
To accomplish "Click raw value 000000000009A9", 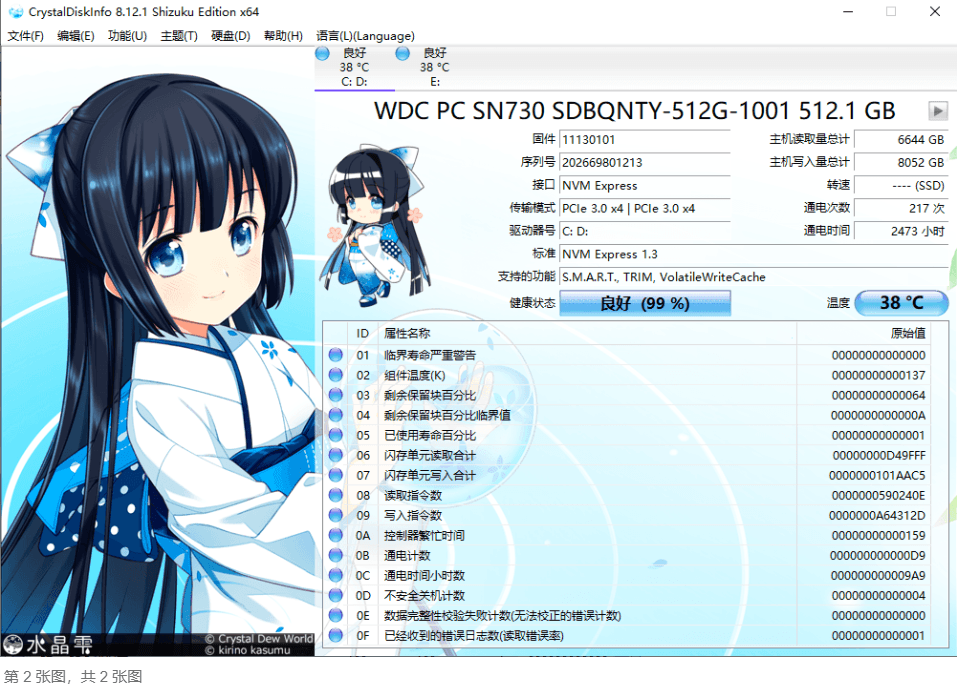I will 878,575.
